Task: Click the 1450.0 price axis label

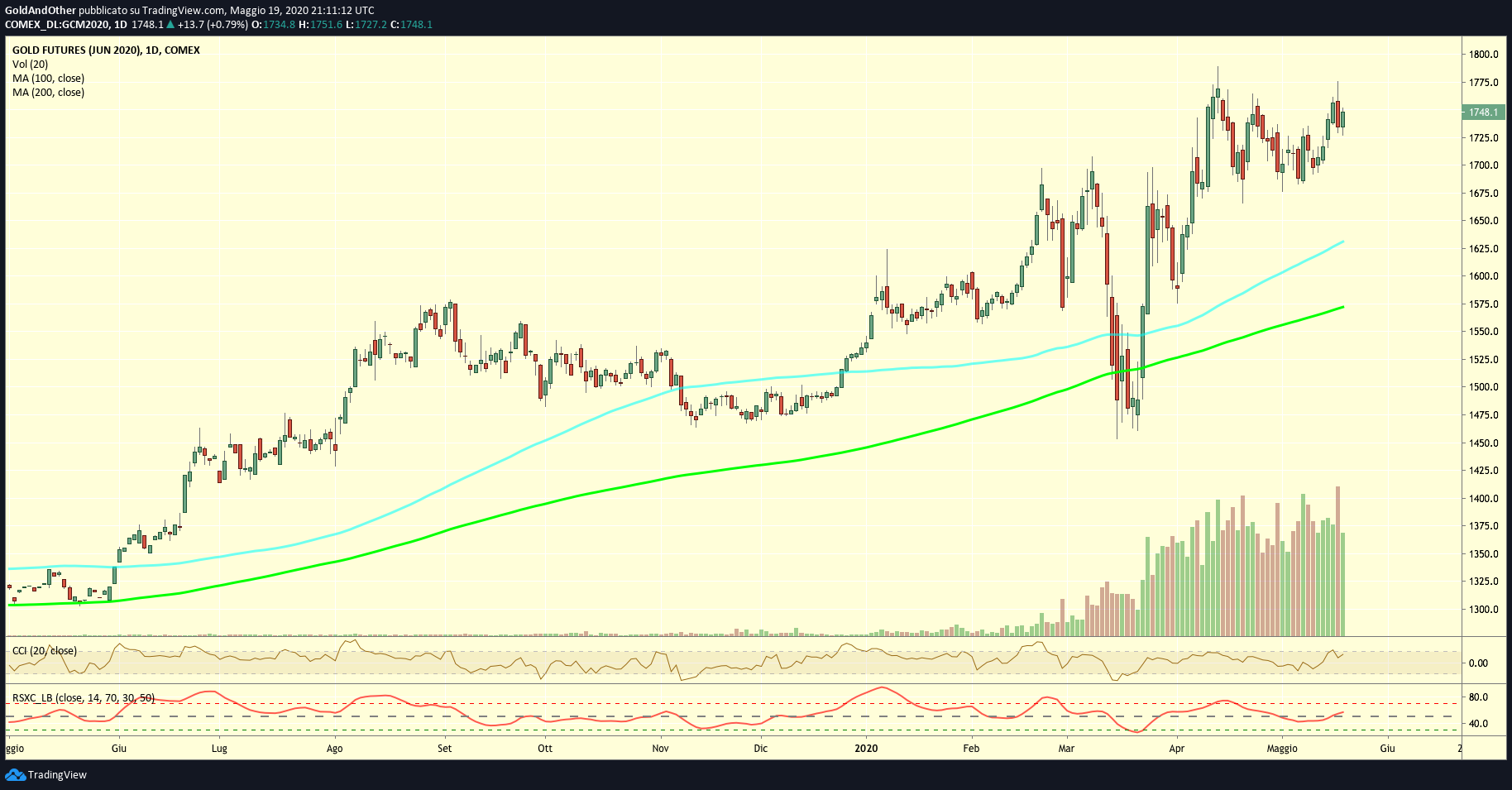Action: pos(1484,443)
